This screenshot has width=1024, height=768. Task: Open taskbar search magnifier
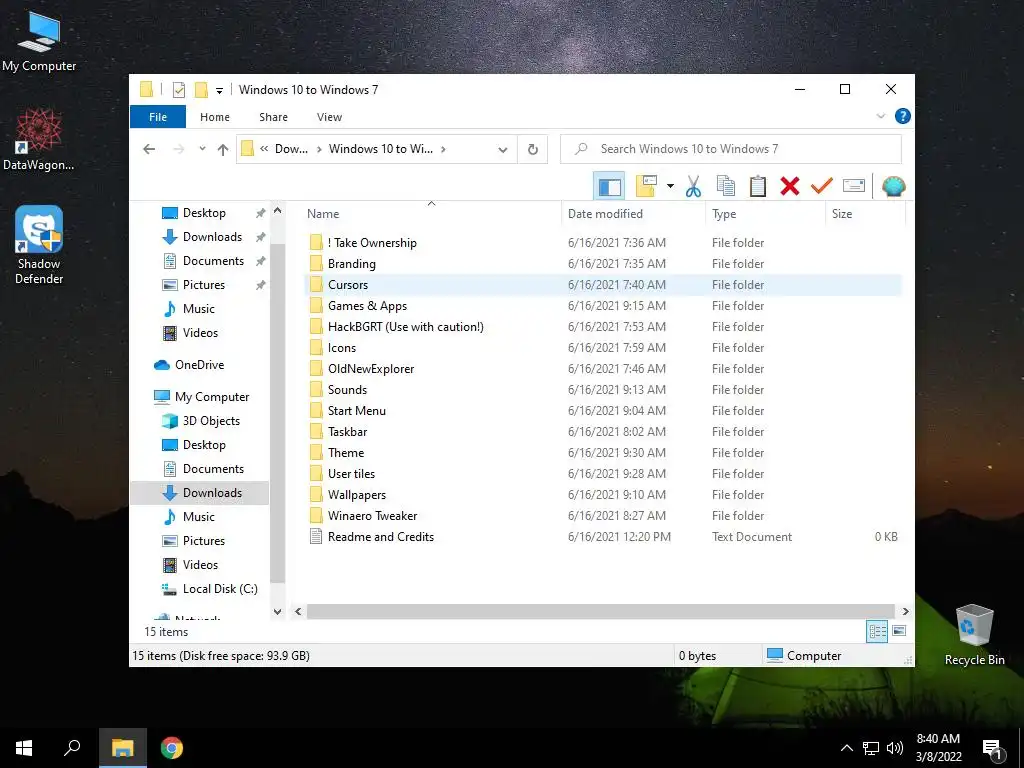[72, 748]
